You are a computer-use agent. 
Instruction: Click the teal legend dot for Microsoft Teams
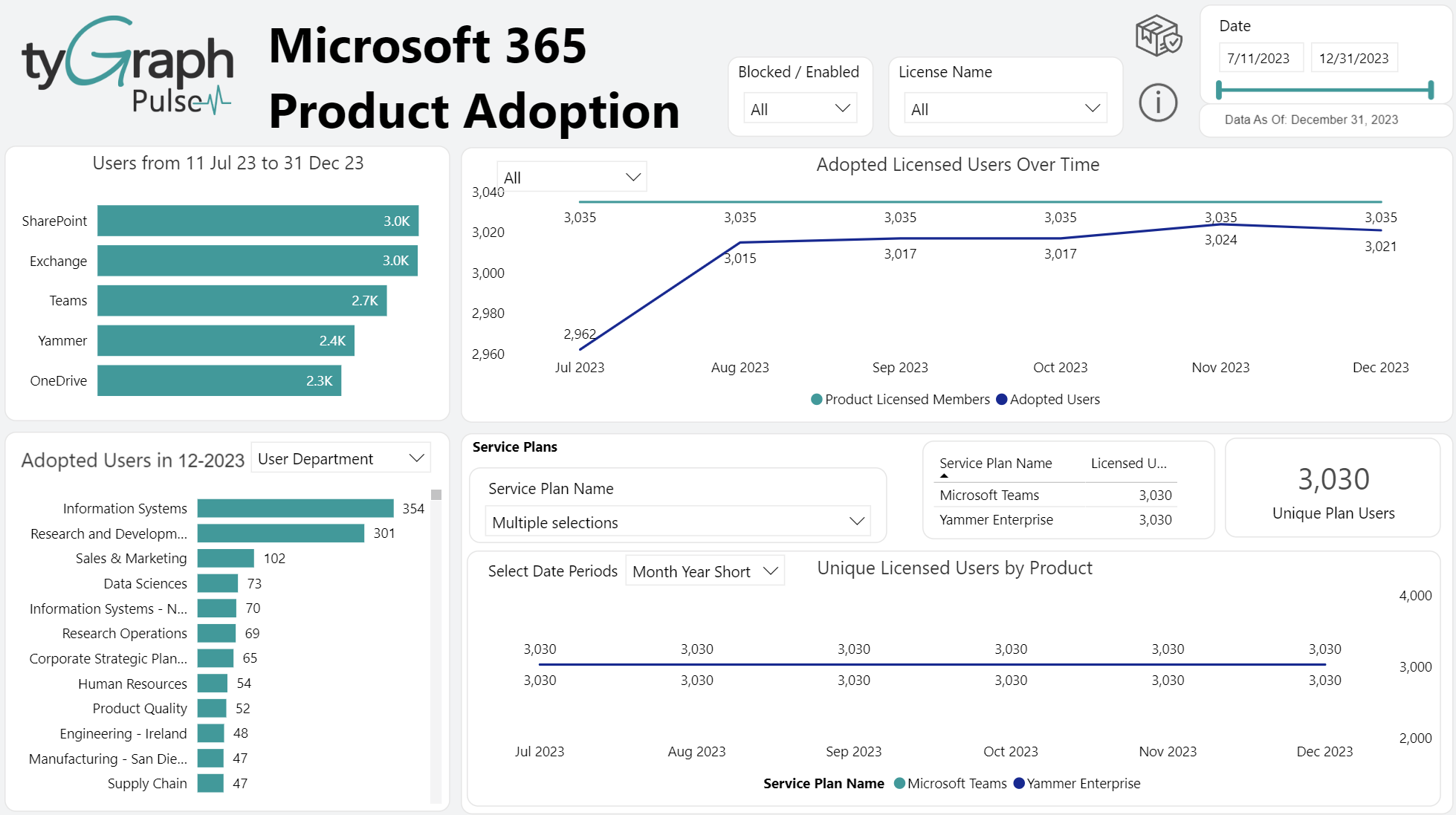tap(900, 783)
